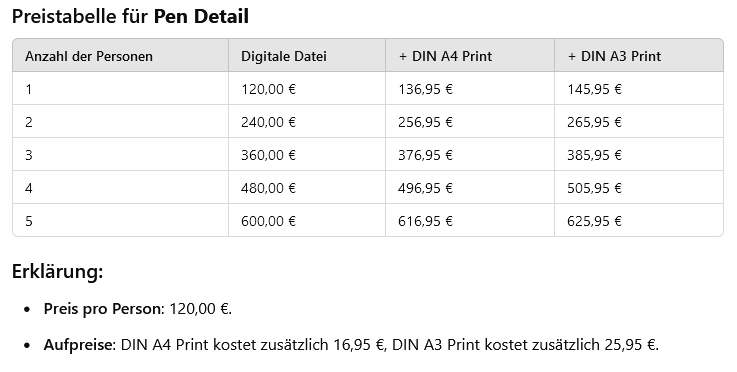Select the 145,95 € A3 price
Viewport: 737px width, 372px height.
point(594,89)
